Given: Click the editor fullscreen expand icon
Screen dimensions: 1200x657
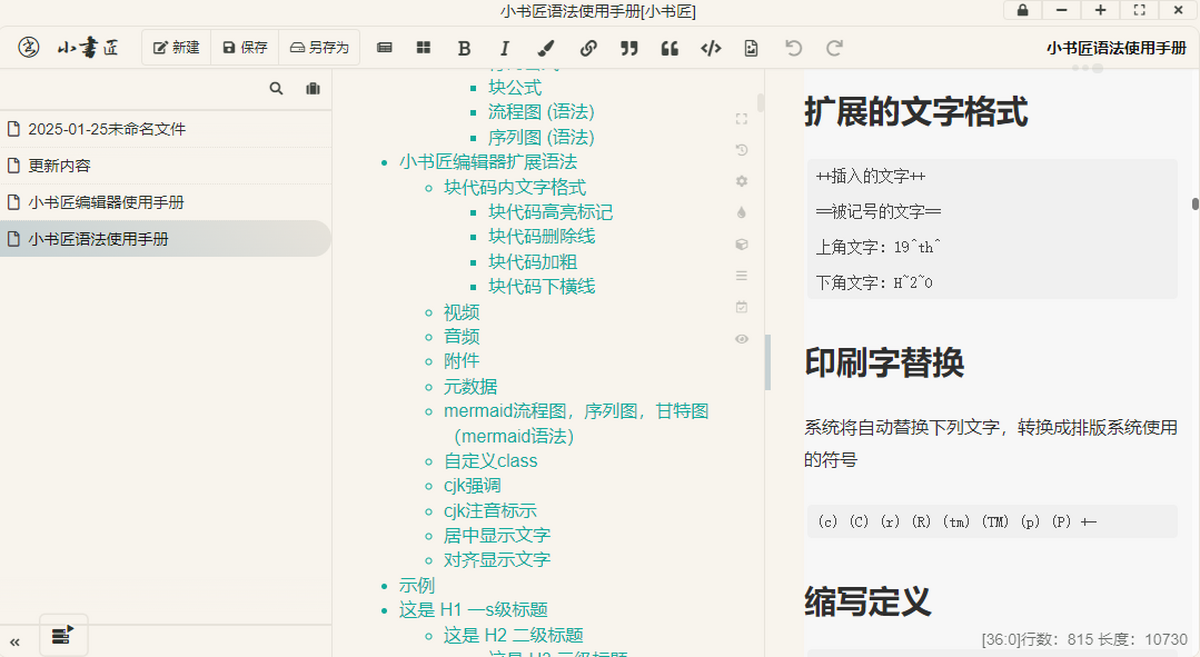Looking at the screenshot, I should [x=741, y=119].
